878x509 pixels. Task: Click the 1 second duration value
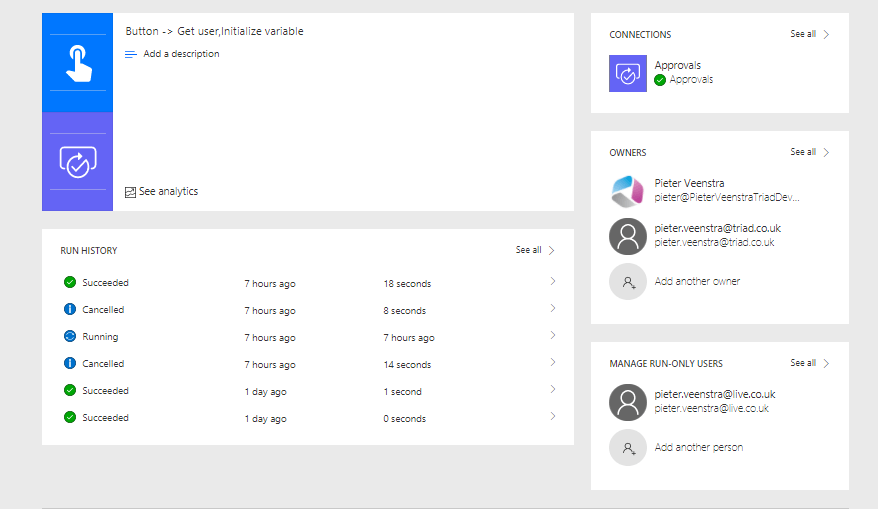[402, 392]
